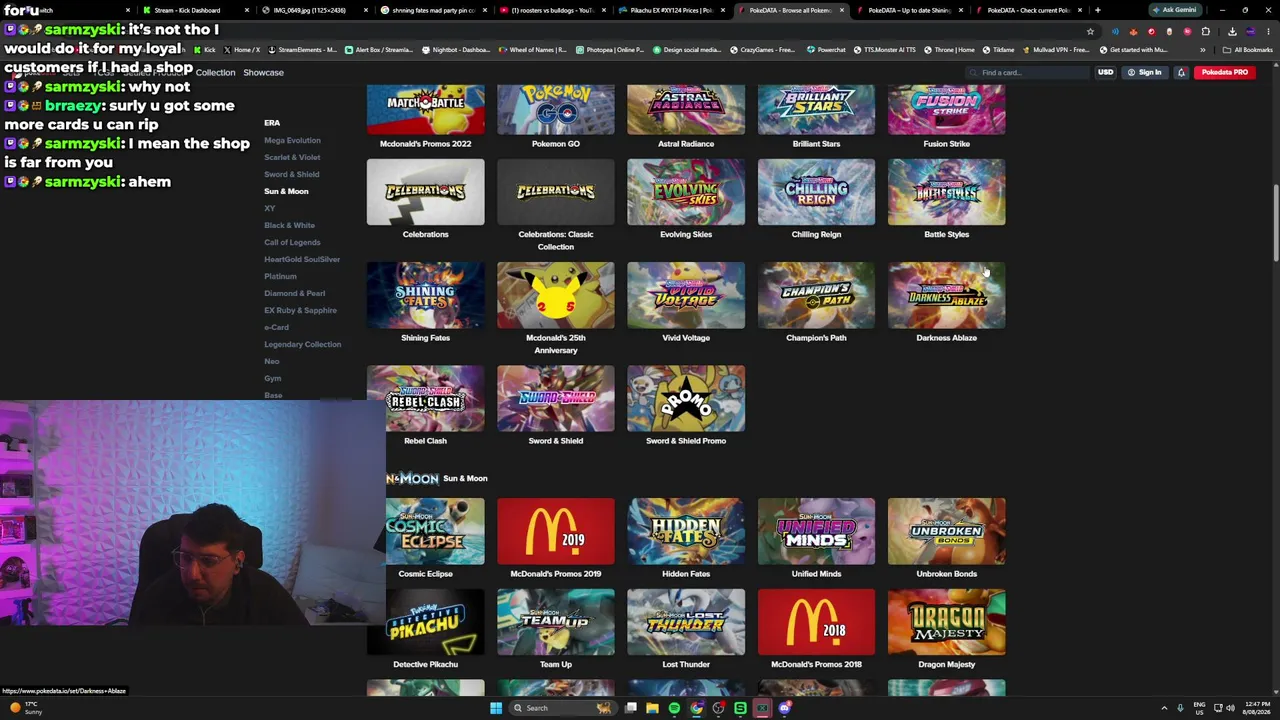Open Discord from the taskbar
The image size is (1280, 720).
[785, 708]
